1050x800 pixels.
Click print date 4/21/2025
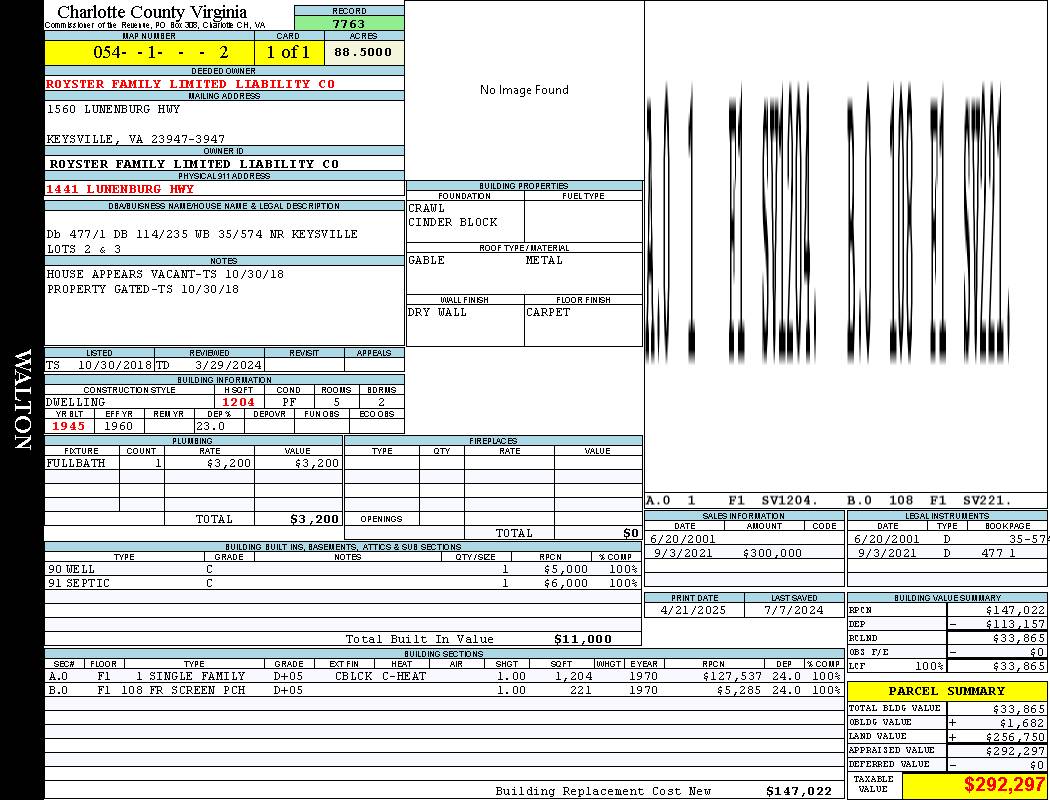tap(692, 611)
